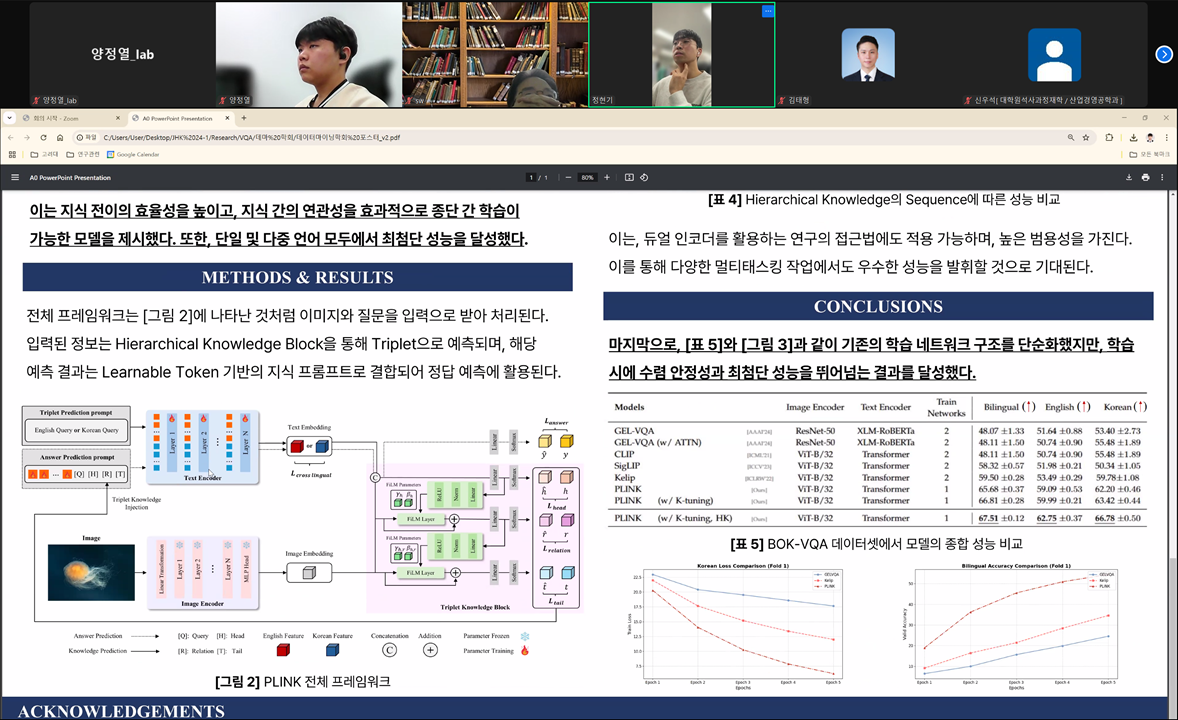Go forward in Chrome browser
The width and height of the screenshot is (1178, 720).
click(26, 138)
